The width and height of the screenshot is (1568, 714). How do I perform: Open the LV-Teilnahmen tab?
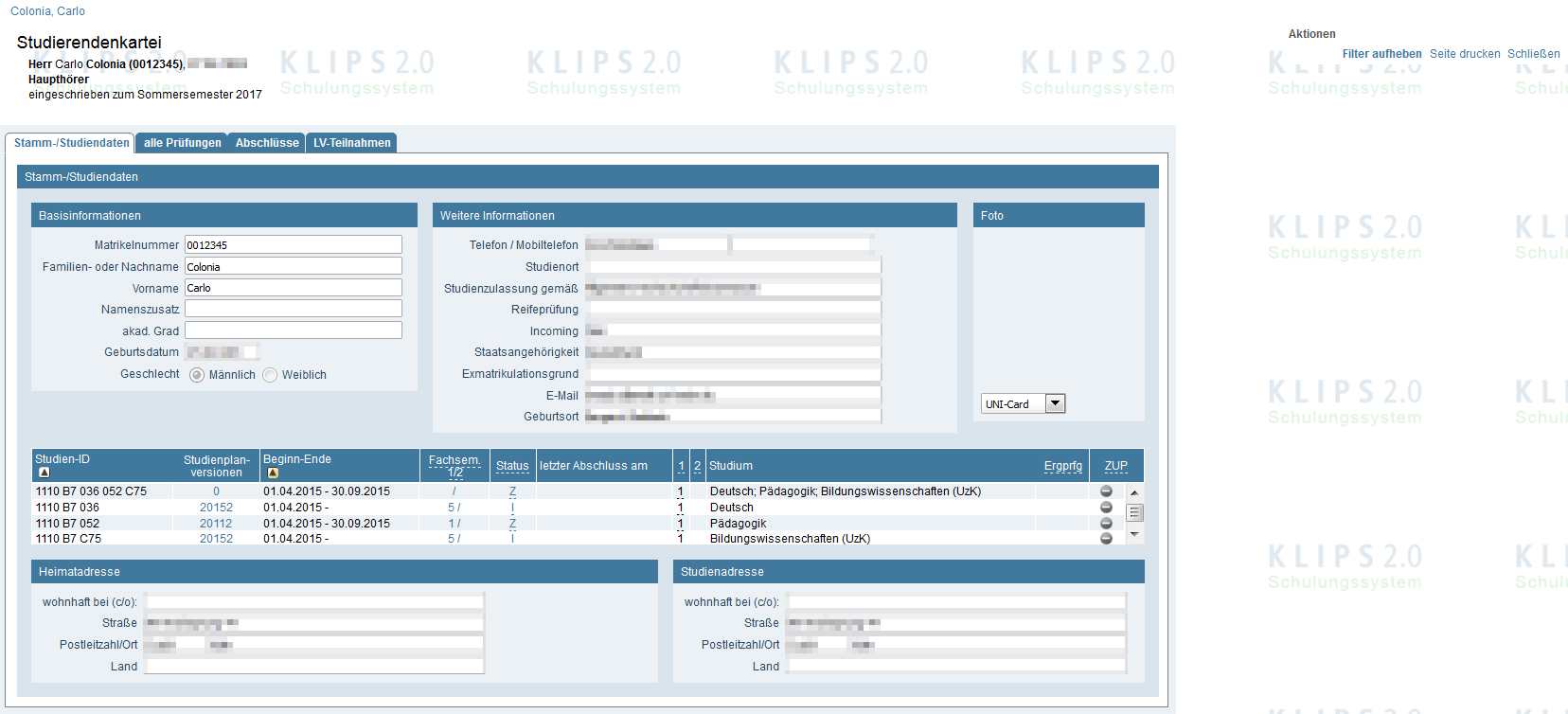(351, 143)
